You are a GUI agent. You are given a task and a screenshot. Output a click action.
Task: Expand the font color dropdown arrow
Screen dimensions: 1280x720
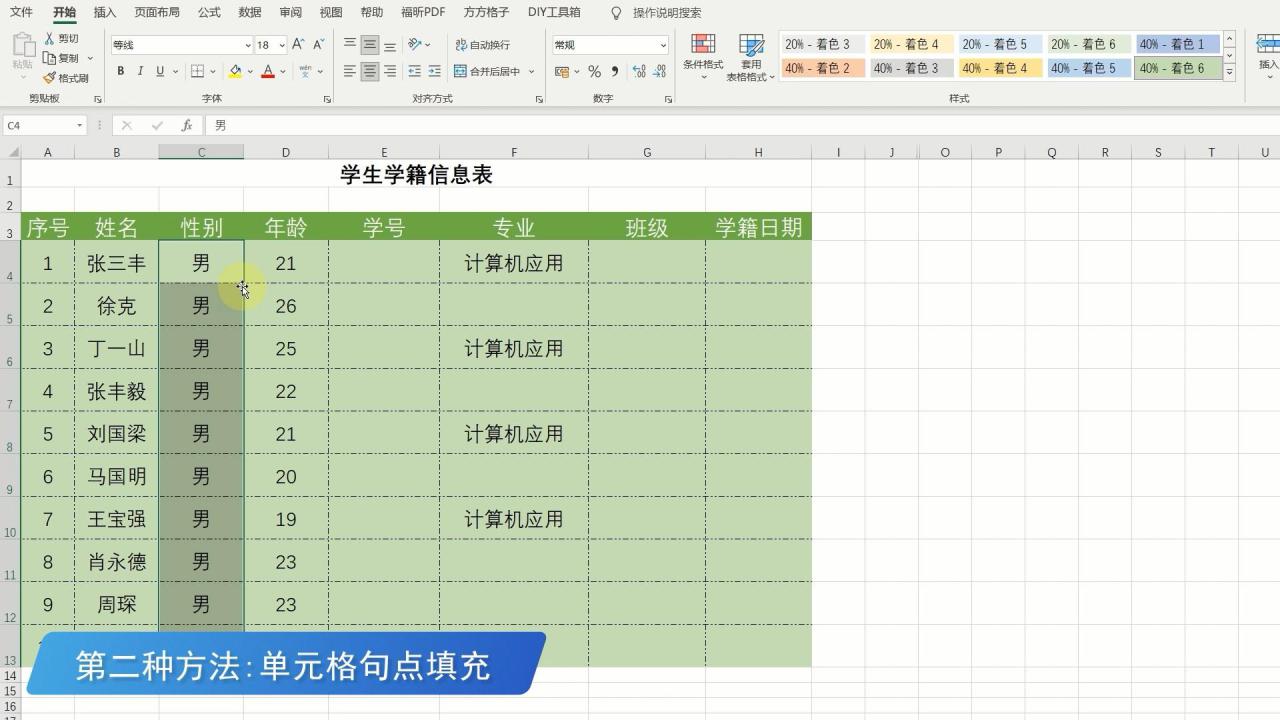click(283, 71)
